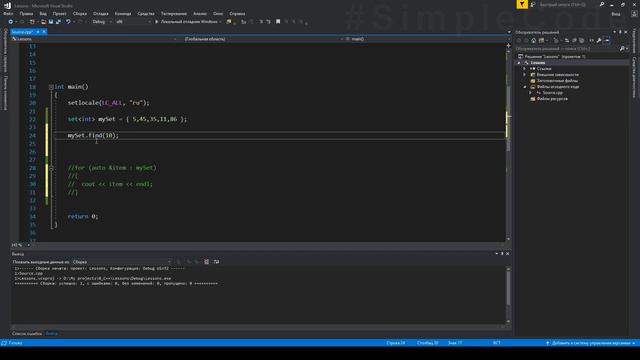Click the new project toolbar icon
640x360 pixels.
pos(32,22)
